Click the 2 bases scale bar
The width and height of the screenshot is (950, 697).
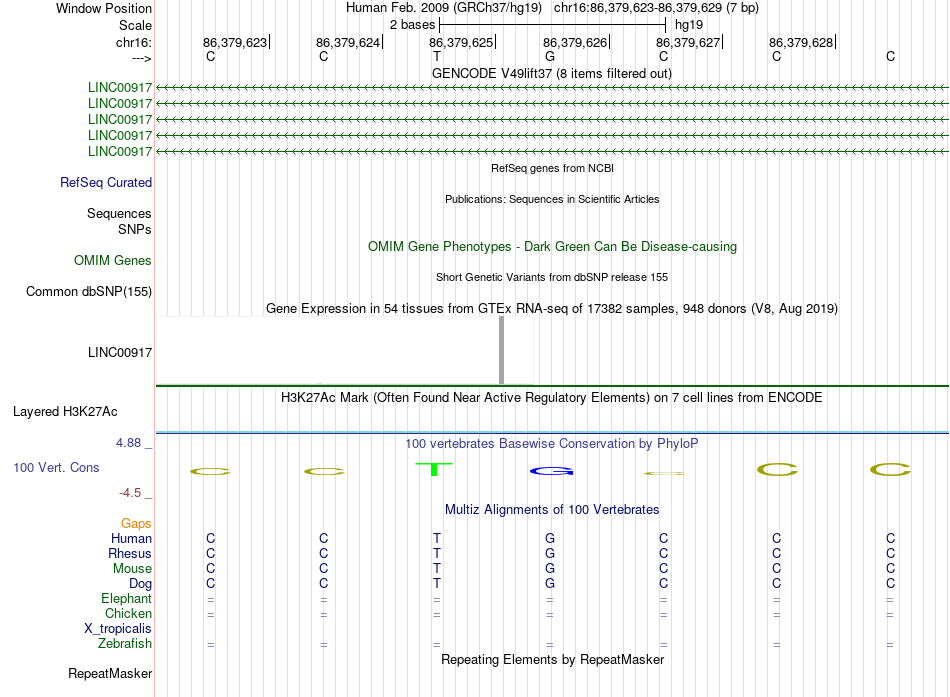point(553,25)
